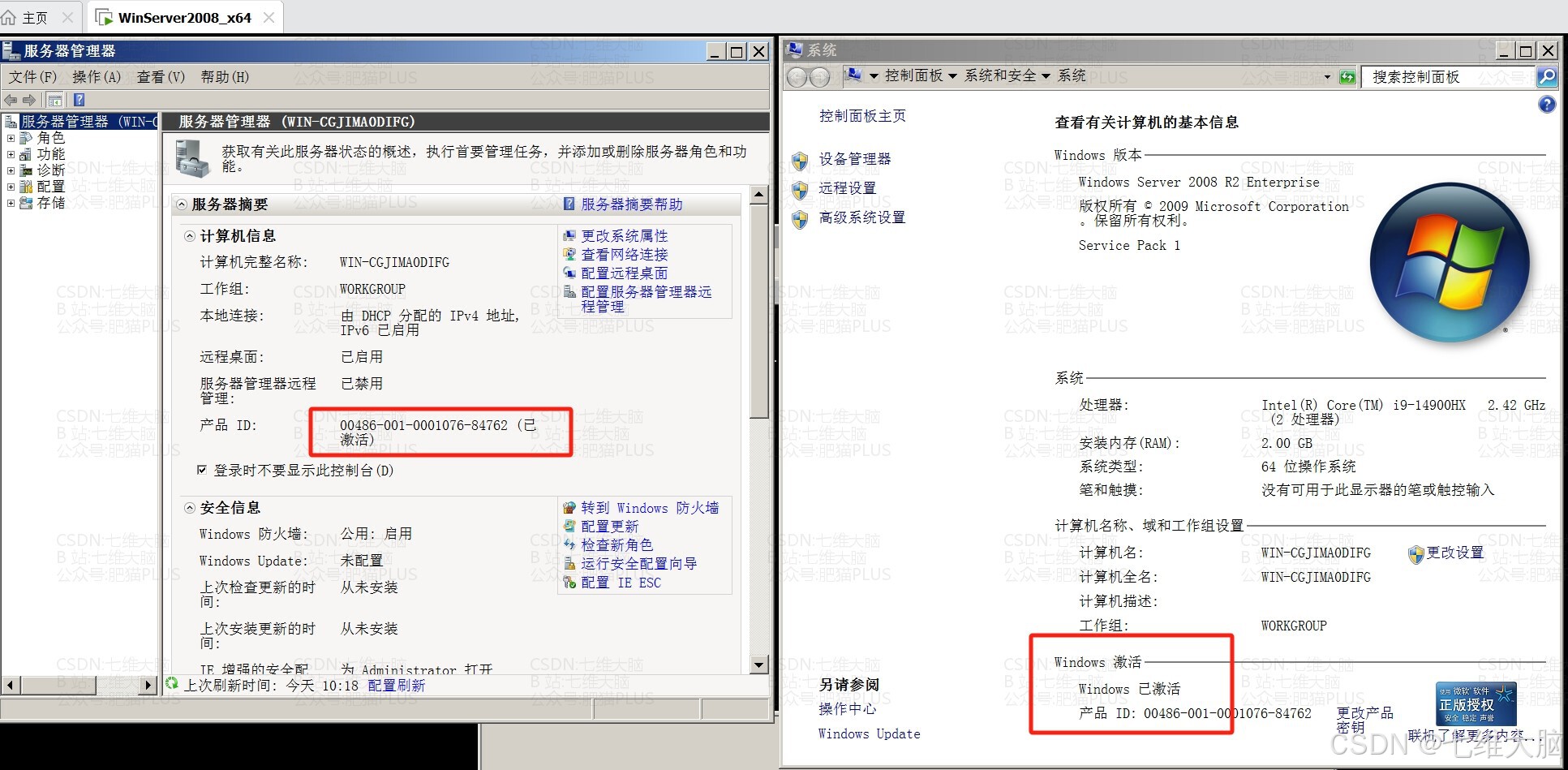The image size is (1568, 770).
Task: Click the 更改产品密钥 link
Action: 1364,720
